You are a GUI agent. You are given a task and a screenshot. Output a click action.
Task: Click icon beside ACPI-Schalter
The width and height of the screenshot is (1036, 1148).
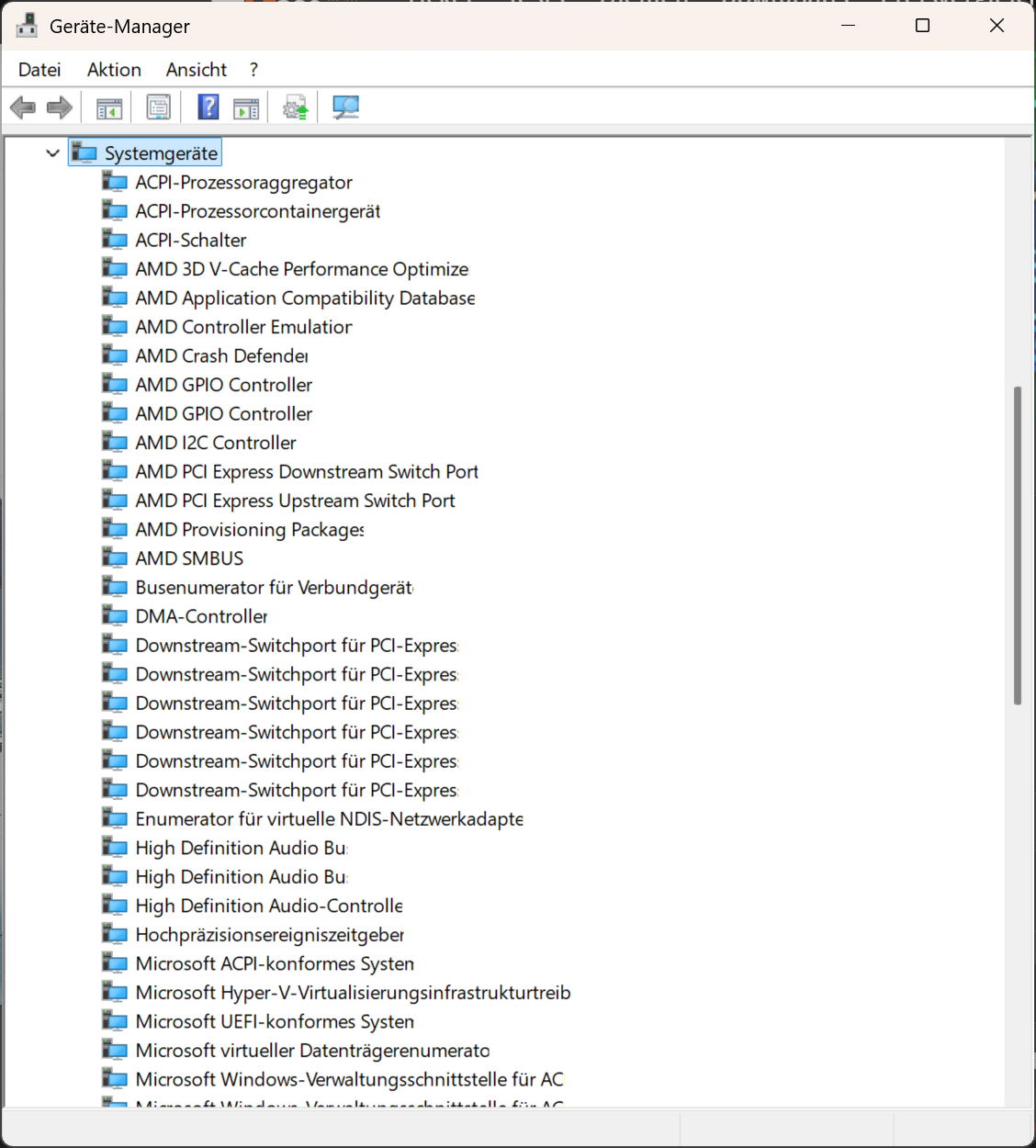click(115, 240)
